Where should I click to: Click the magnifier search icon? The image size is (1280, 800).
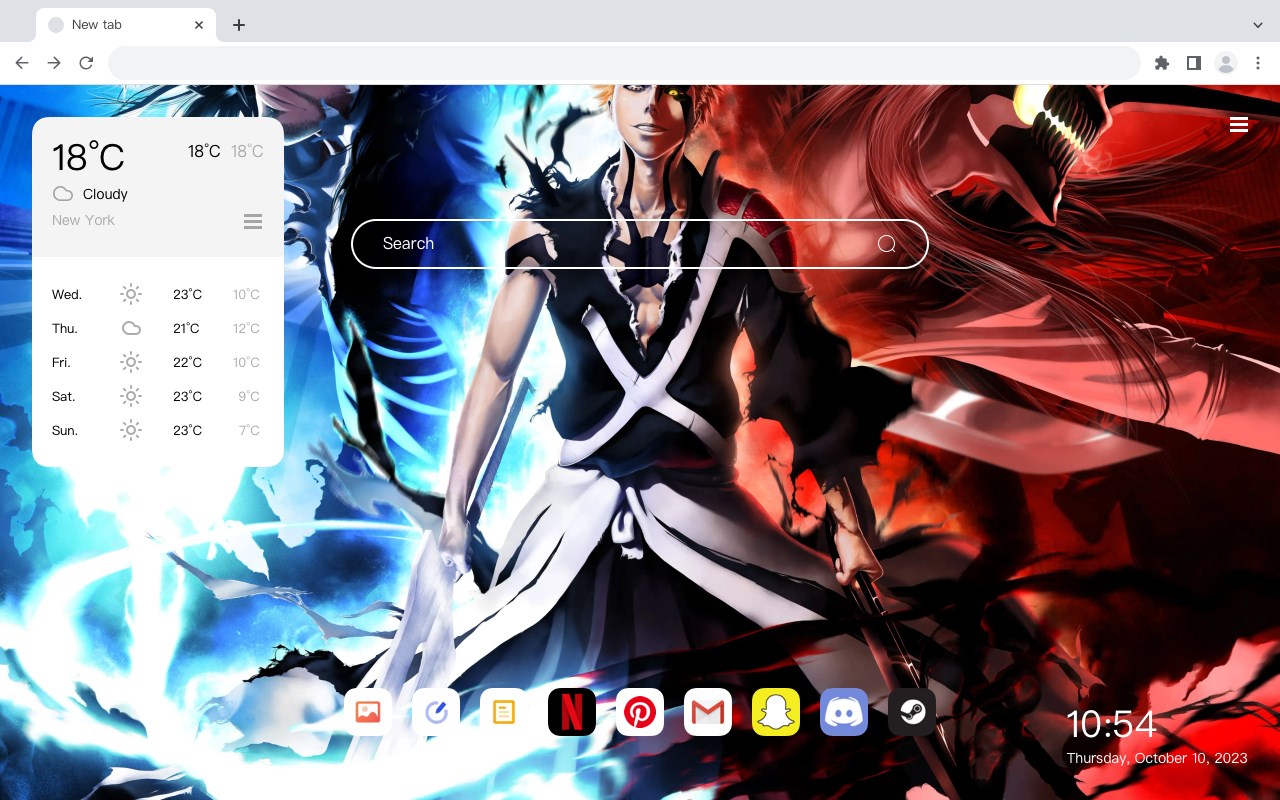click(886, 244)
